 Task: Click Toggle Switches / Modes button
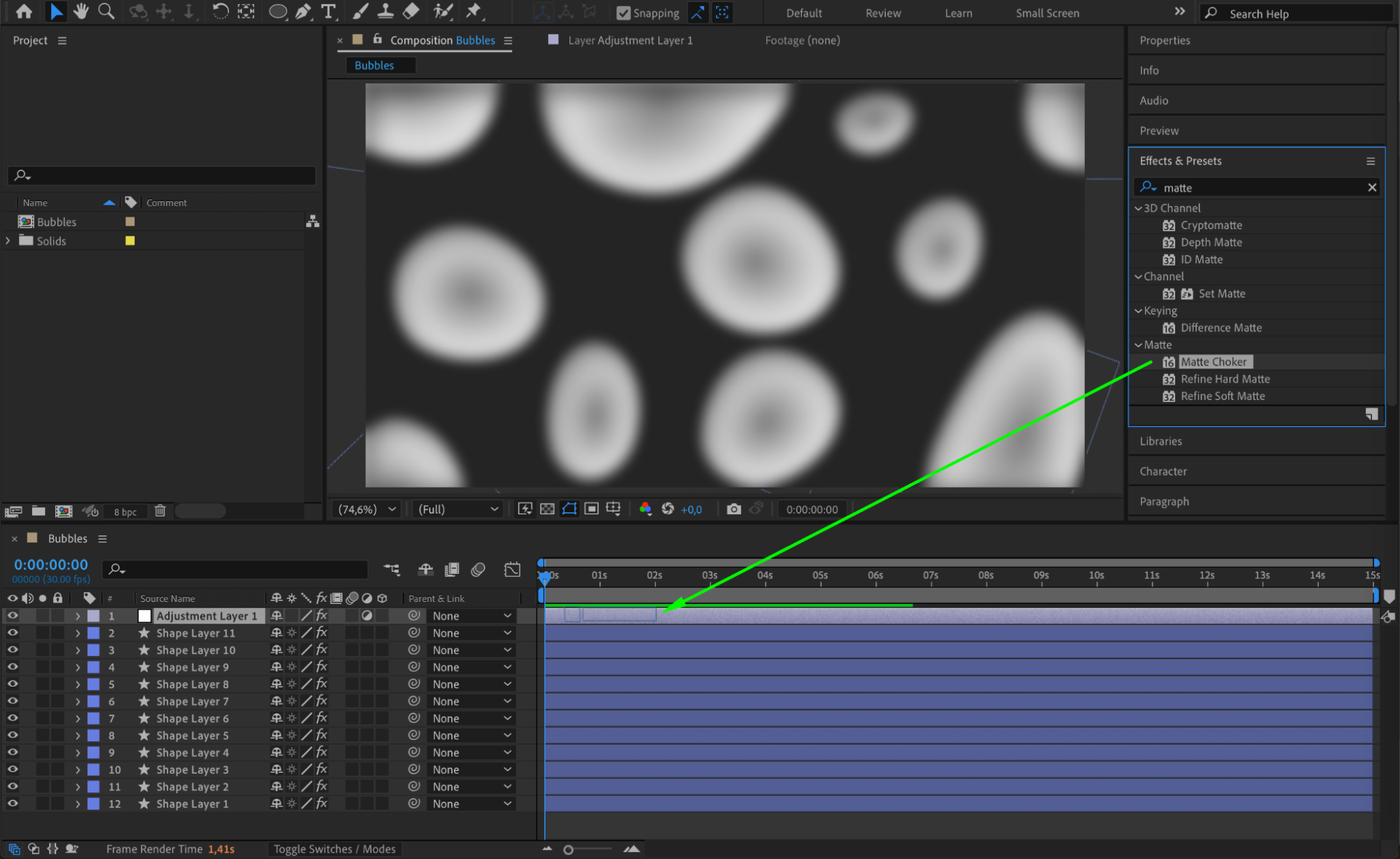click(334, 848)
